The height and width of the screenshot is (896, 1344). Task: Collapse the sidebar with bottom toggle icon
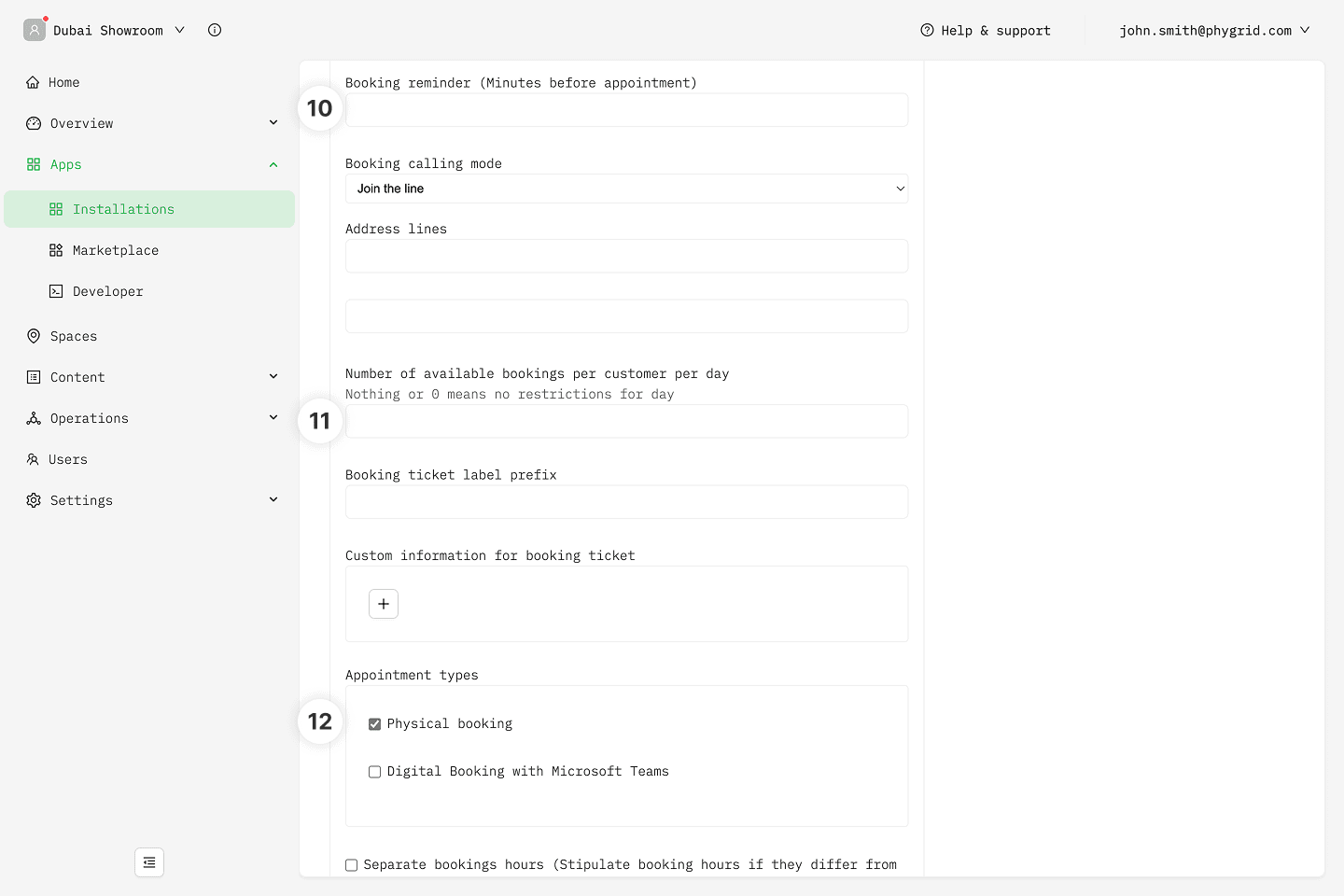pyautogui.click(x=149, y=862)
